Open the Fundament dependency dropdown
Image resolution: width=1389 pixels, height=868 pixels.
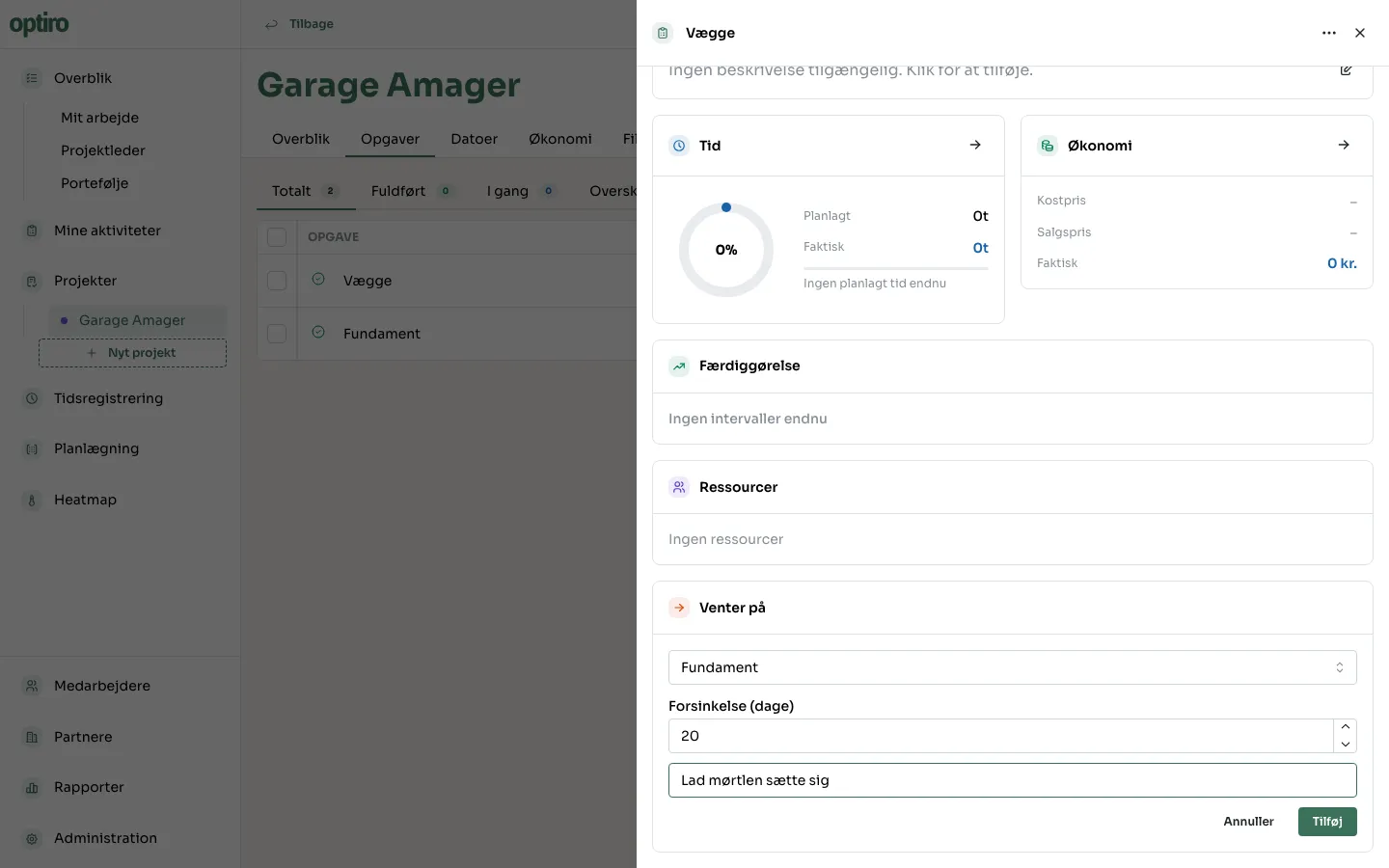coord(1012,667)
